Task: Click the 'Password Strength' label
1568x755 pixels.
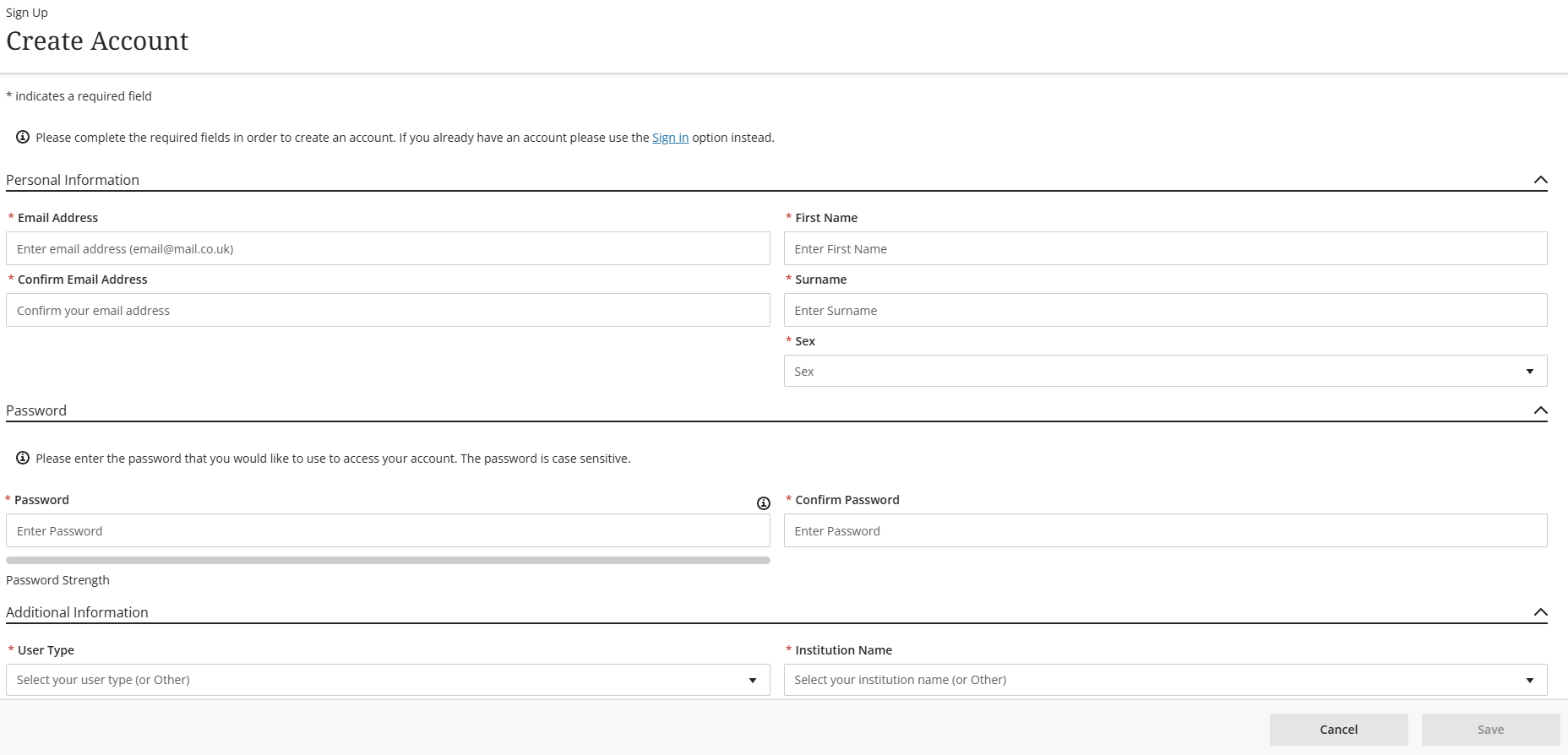Action: click(x=57, y=580)
